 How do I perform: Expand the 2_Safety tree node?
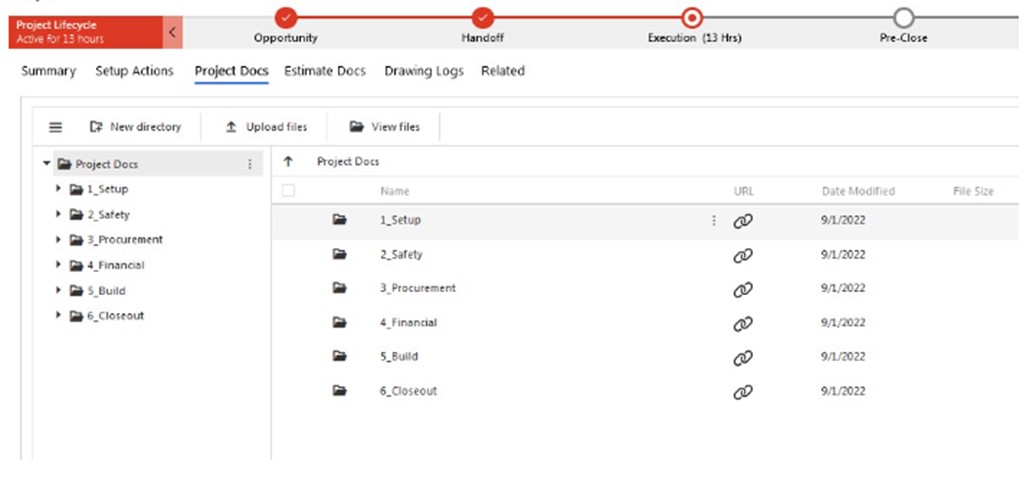(59, 214)
